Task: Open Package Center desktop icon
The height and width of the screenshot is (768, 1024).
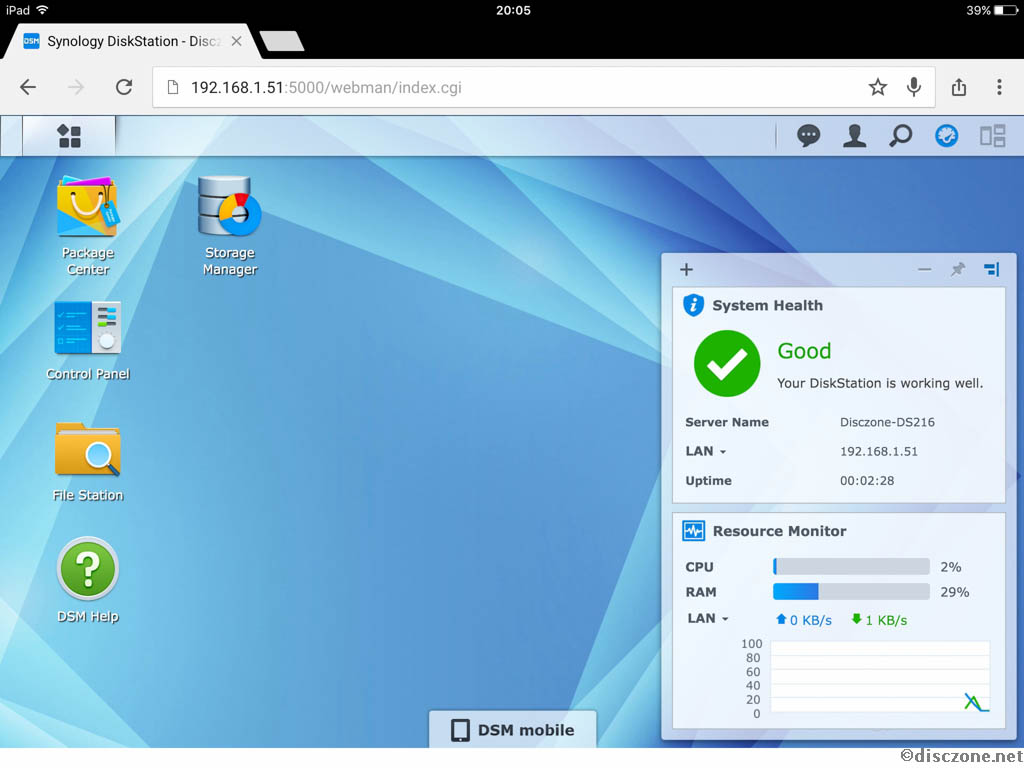Action: click(88, 226)
